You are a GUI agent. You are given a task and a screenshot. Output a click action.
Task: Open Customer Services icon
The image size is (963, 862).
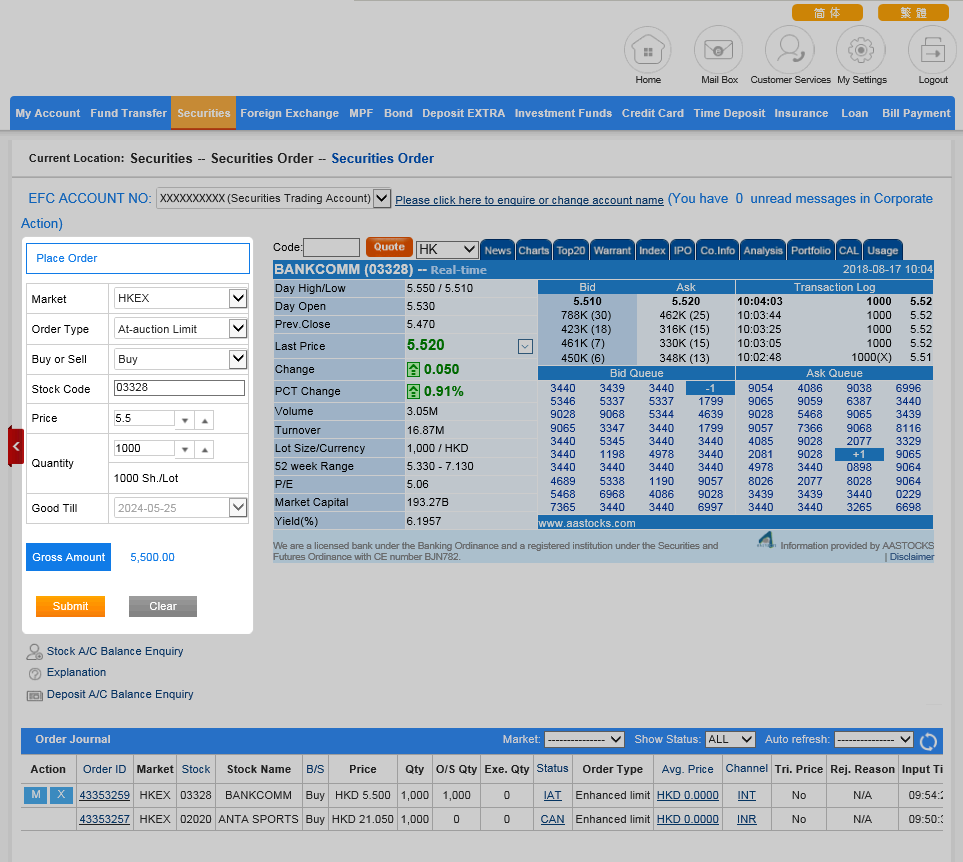coord(790,49)
